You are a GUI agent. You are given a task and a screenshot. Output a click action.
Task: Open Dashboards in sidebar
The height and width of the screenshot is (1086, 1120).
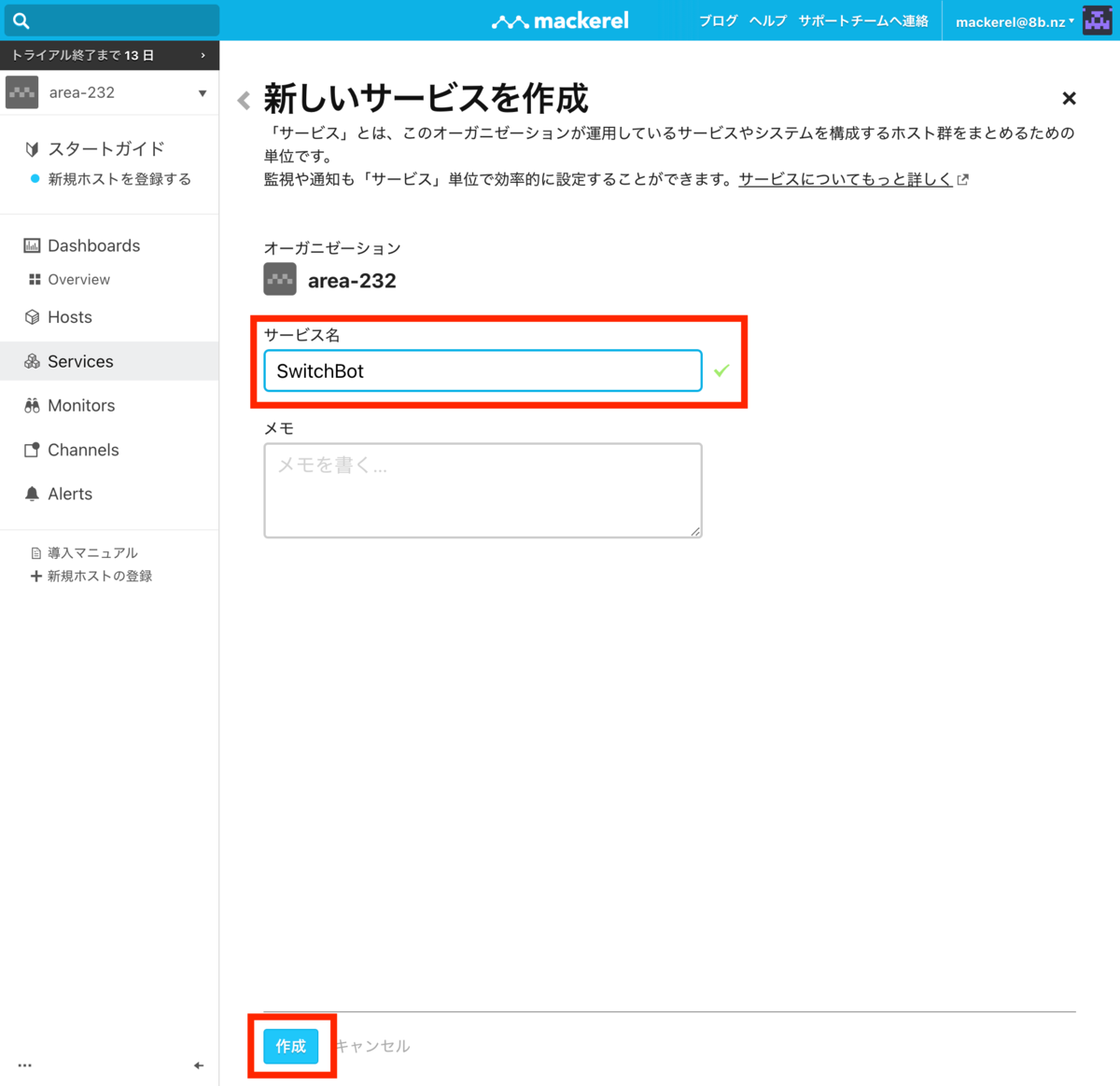click(x=93, y=245)
